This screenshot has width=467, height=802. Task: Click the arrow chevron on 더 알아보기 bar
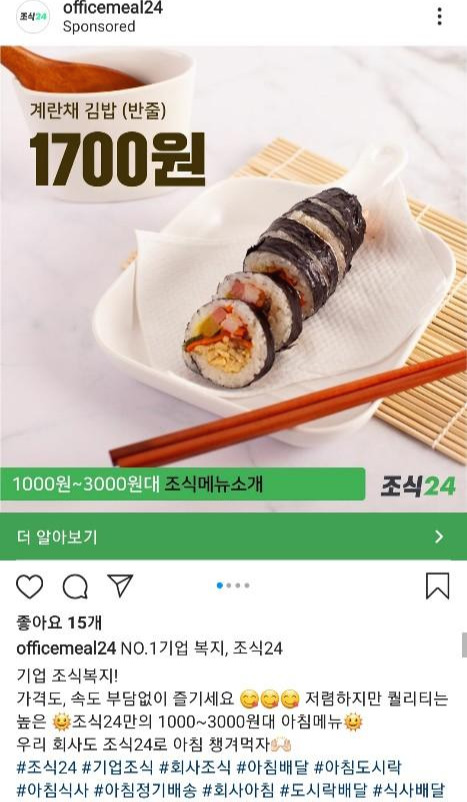tap(439, 537)
